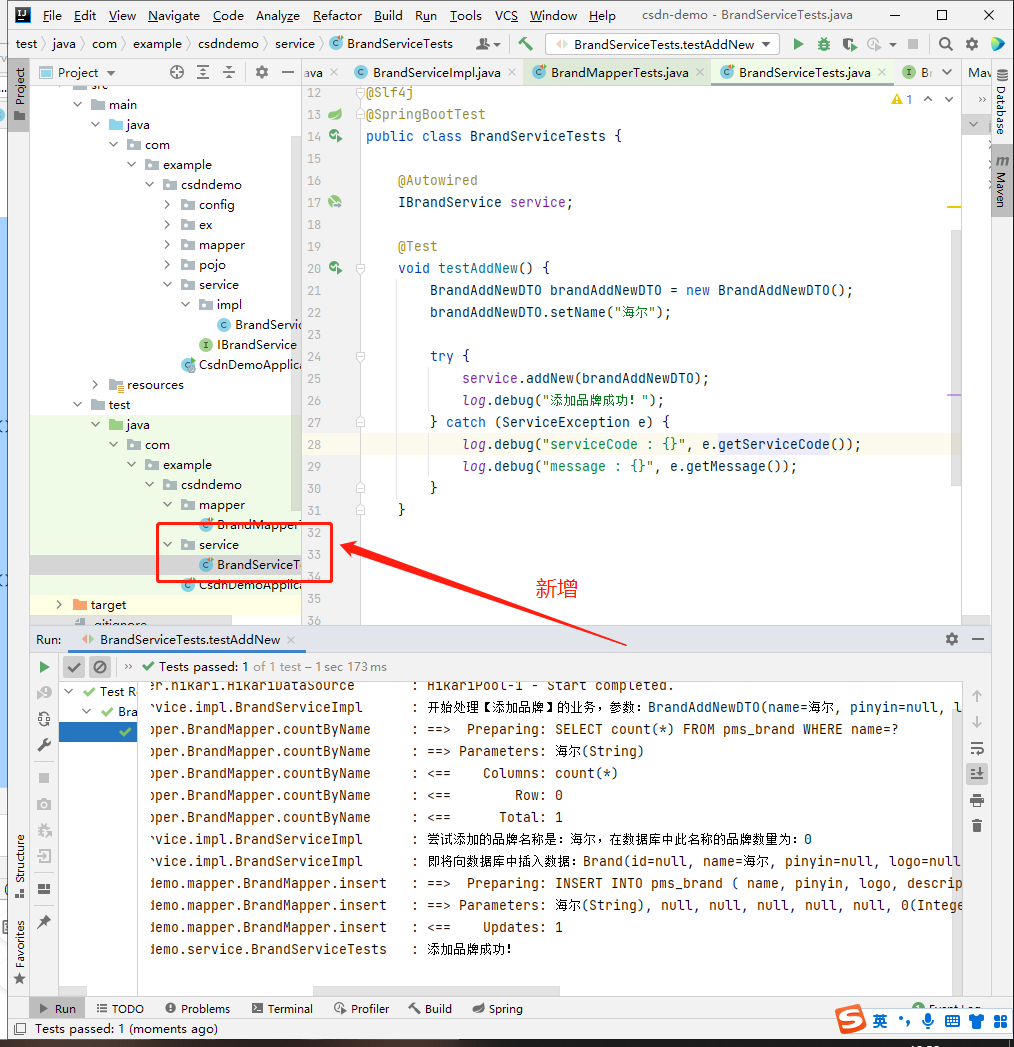Open the Maven side panel
This screenshot has width=1014, height=1047.
click(x=1002, y=182)
